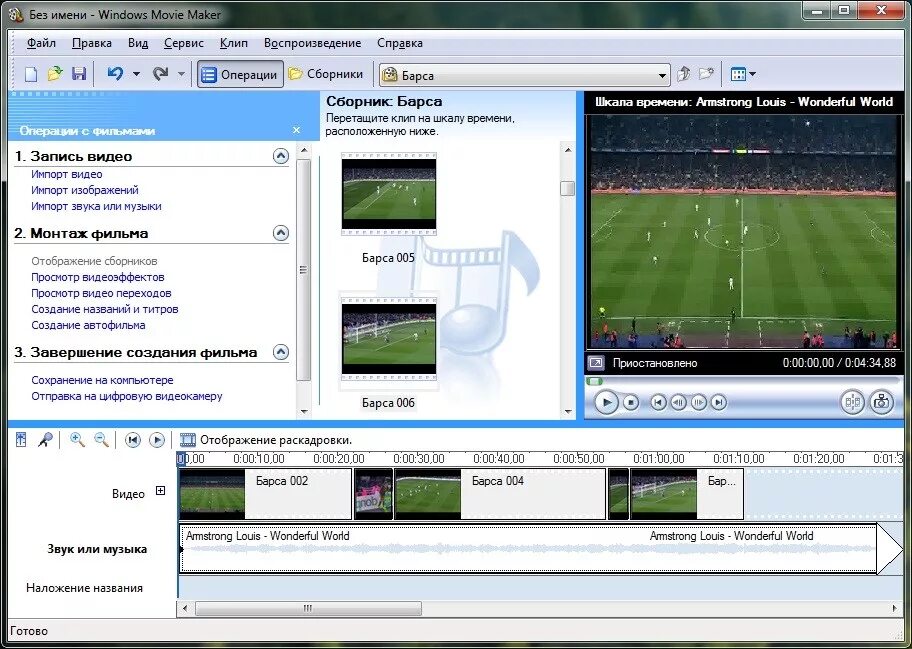Step to the previous frame in preview

[678, 402]
